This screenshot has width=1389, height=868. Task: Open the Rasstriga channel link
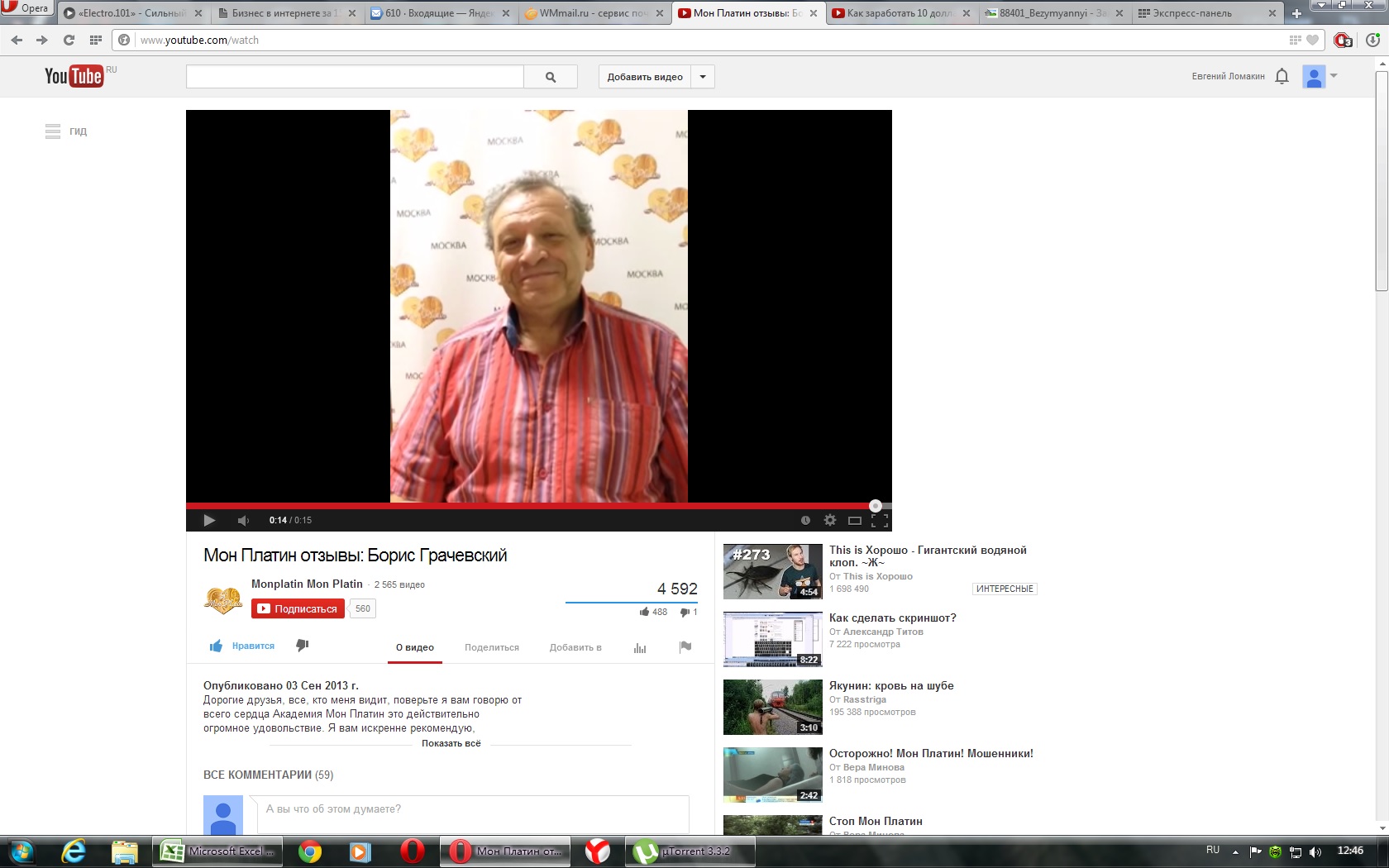click(865, 699)
